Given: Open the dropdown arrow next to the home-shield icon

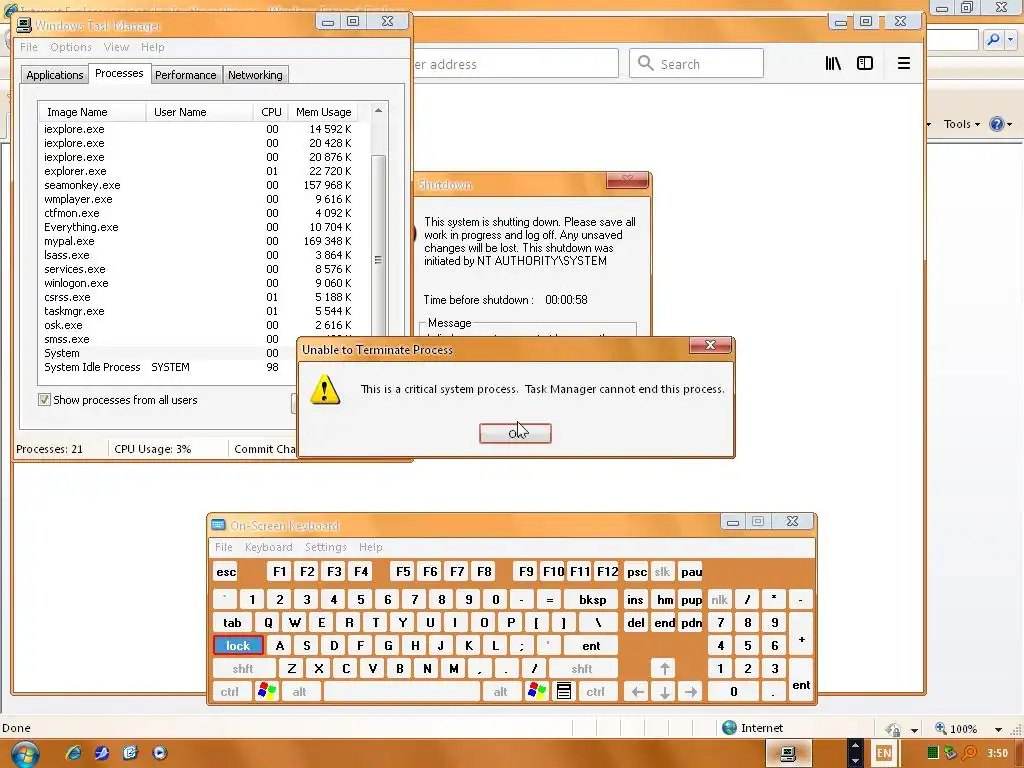Looking at the screenshot, I should tap(914, 729).
